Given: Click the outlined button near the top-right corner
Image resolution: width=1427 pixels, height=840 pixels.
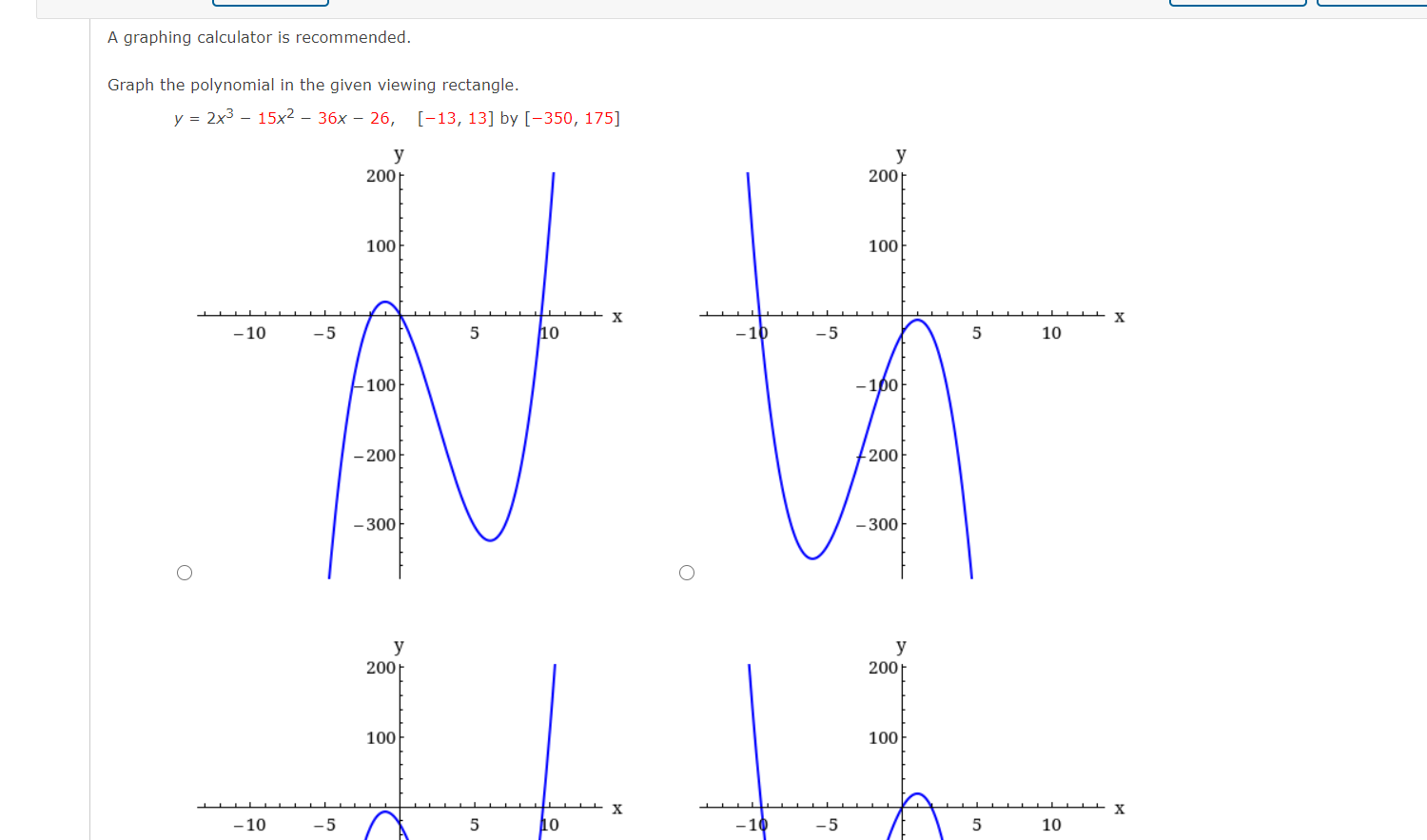Looking at the screenshot, I should (x=1237, y=3).
